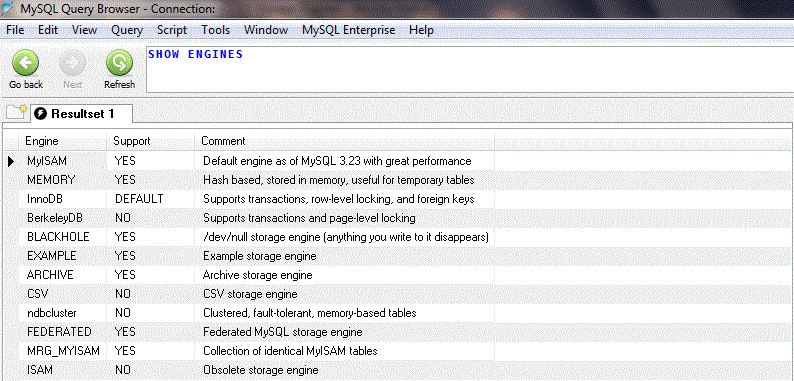Image resolution: width=794 pixels, height=381 pixels.
Task: Click the MySQL Query Browser title icon
Action: coord(7,9)
